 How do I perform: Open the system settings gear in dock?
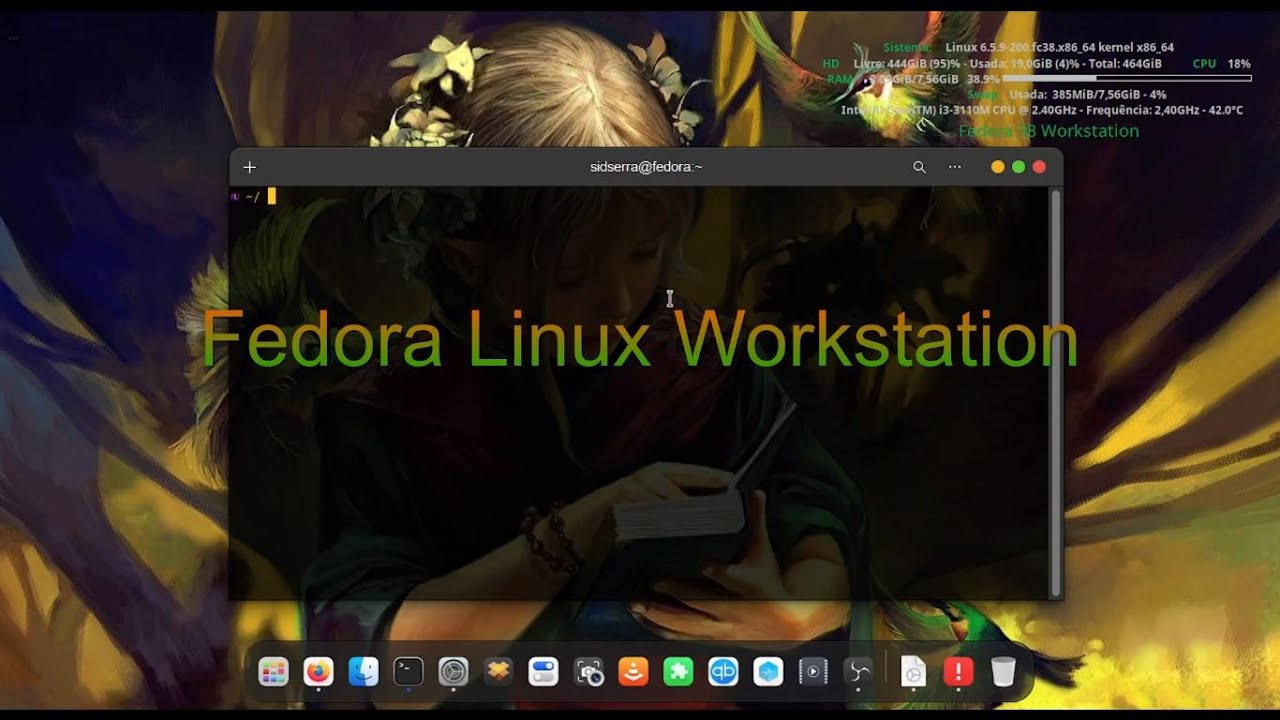pos(453,672)
